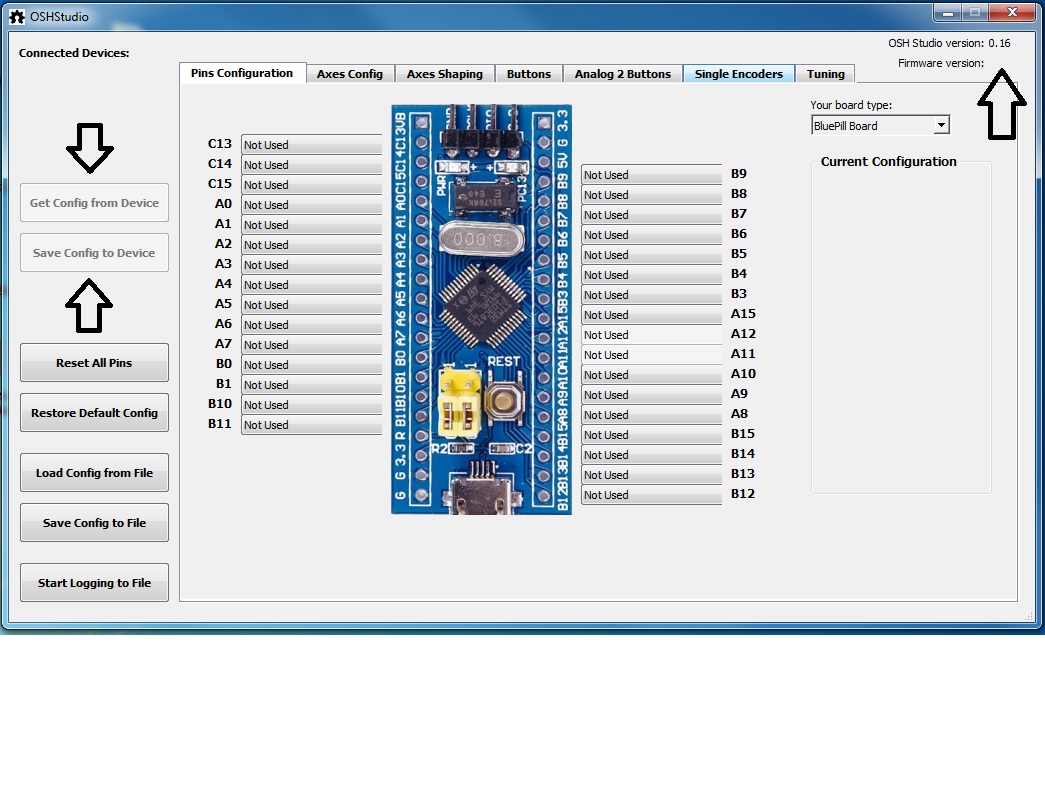Open pin B13 function dropdown
The image size is (1045, 799).
pos(652,474)
